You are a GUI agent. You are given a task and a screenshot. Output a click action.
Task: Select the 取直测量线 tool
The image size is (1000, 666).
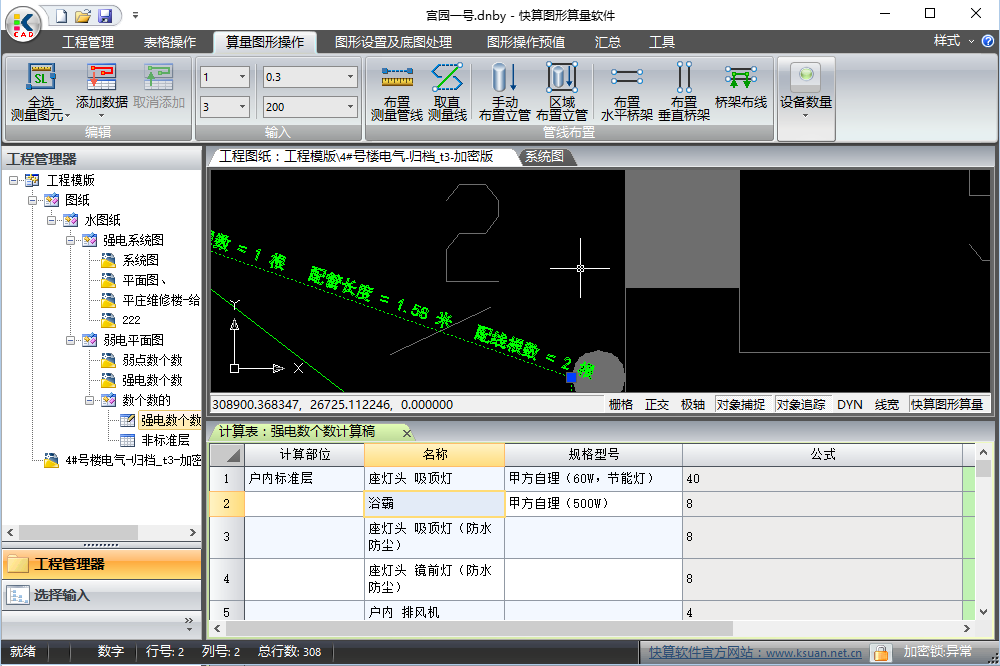pos(447,79)
